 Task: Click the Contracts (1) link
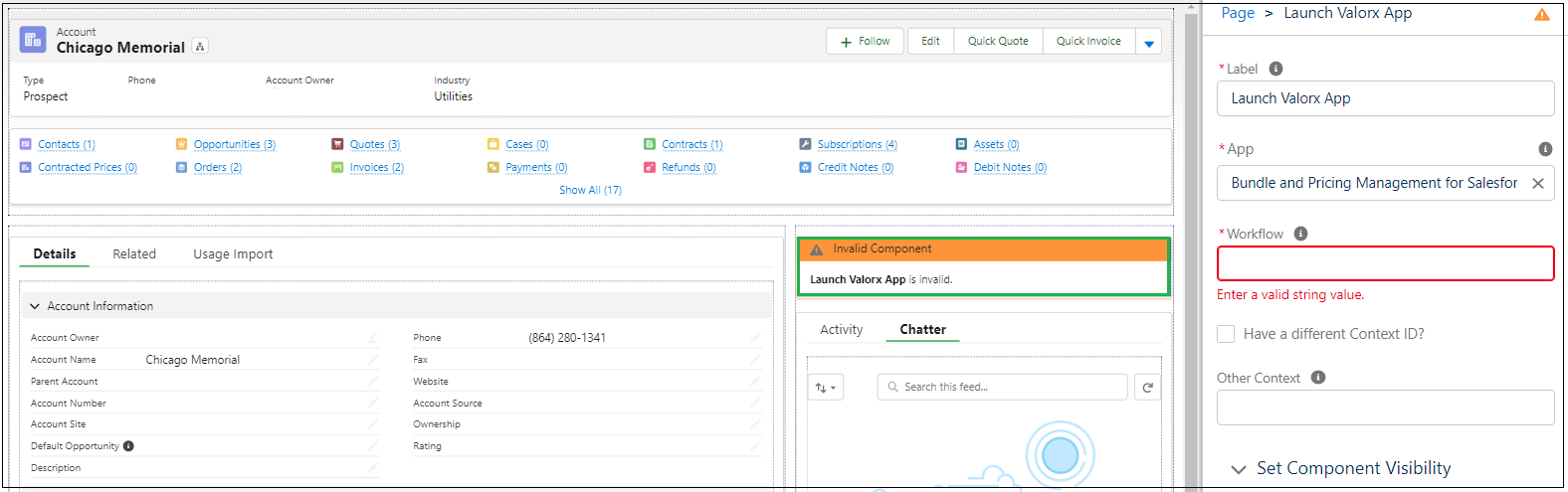click(x=692, y=144)
